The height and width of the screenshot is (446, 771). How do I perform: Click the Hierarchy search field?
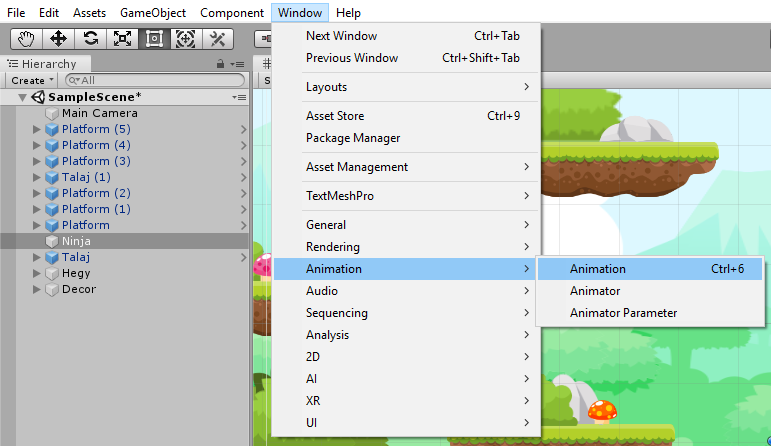pyautogui.click(x=155, y=80)
